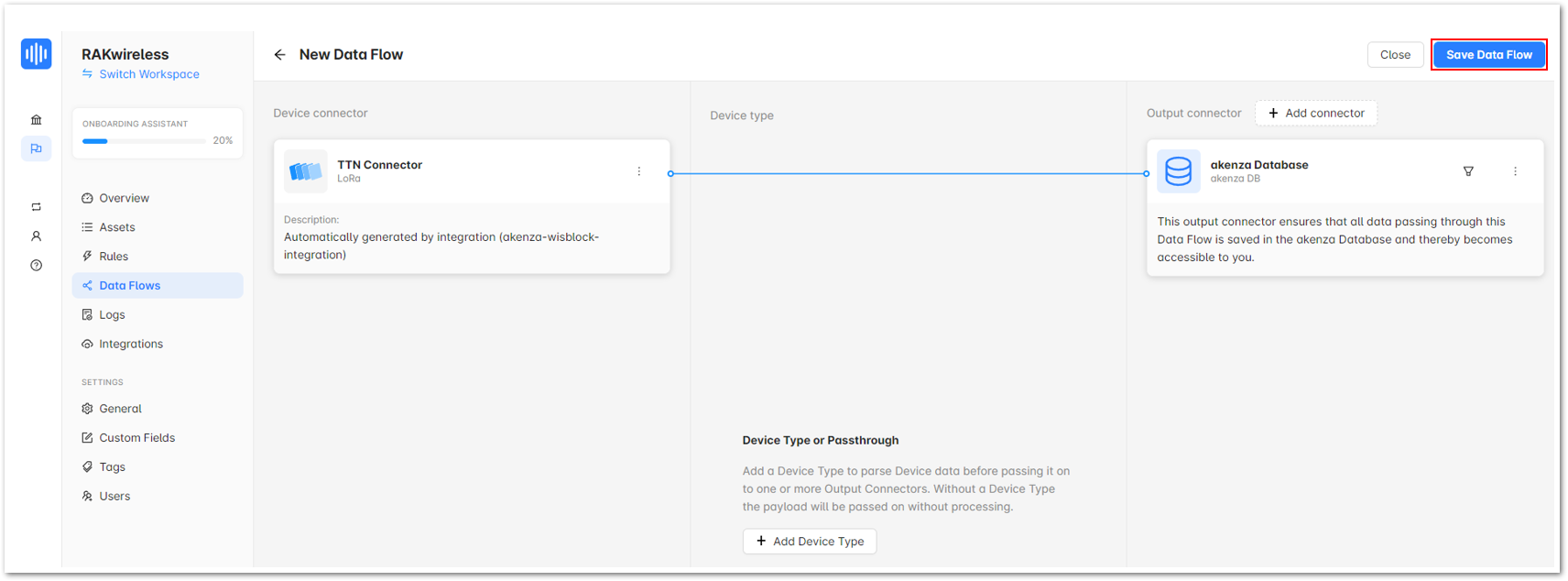The width and height of the screenshot is (1568, 581).
Task: Open the TTN Connector three-dot menu
Action: pyautogui.click(x=639, y=171)
